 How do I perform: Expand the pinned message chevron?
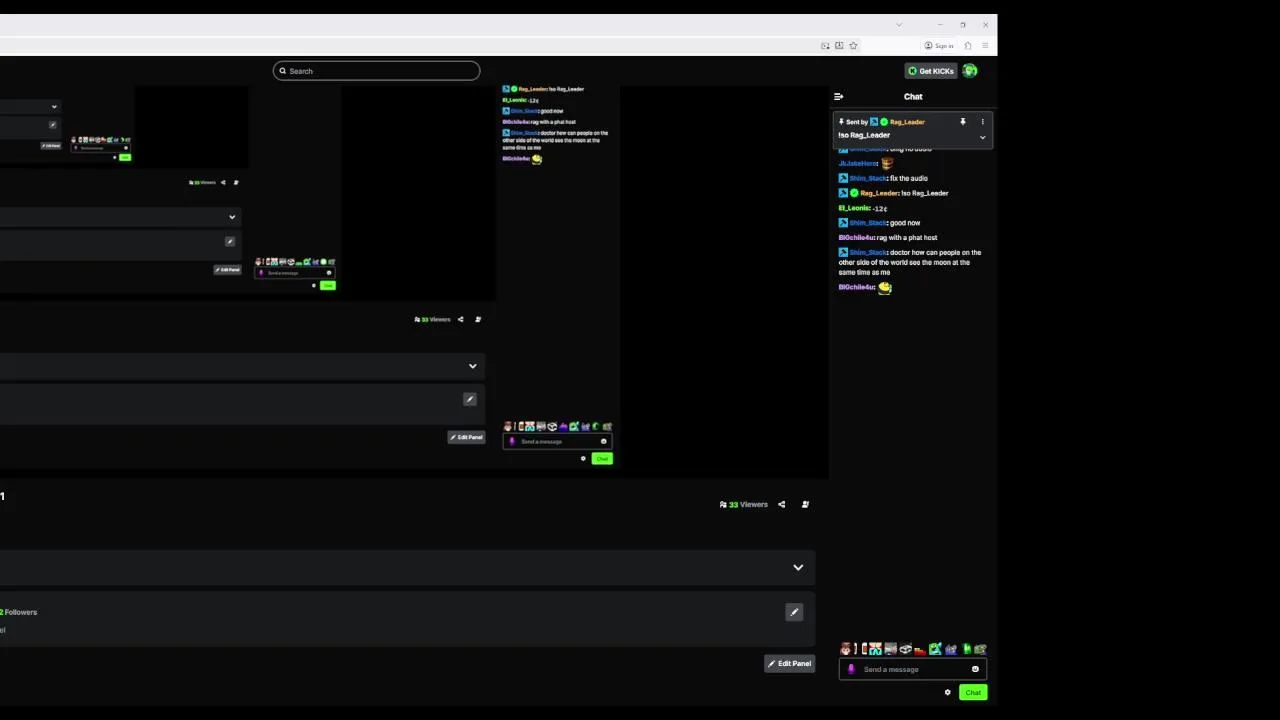point(982,137)
